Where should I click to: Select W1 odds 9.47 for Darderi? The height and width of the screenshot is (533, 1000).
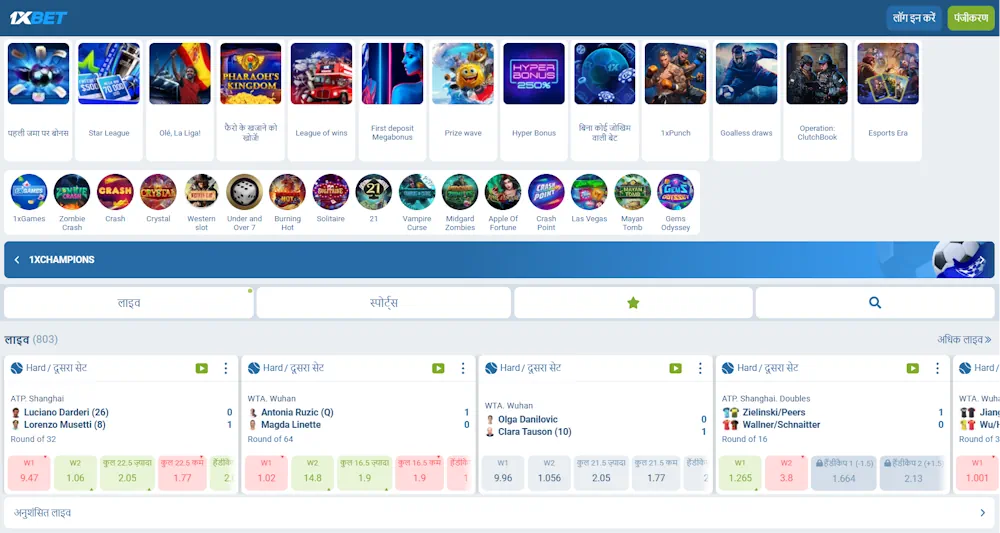coord(30,473)
